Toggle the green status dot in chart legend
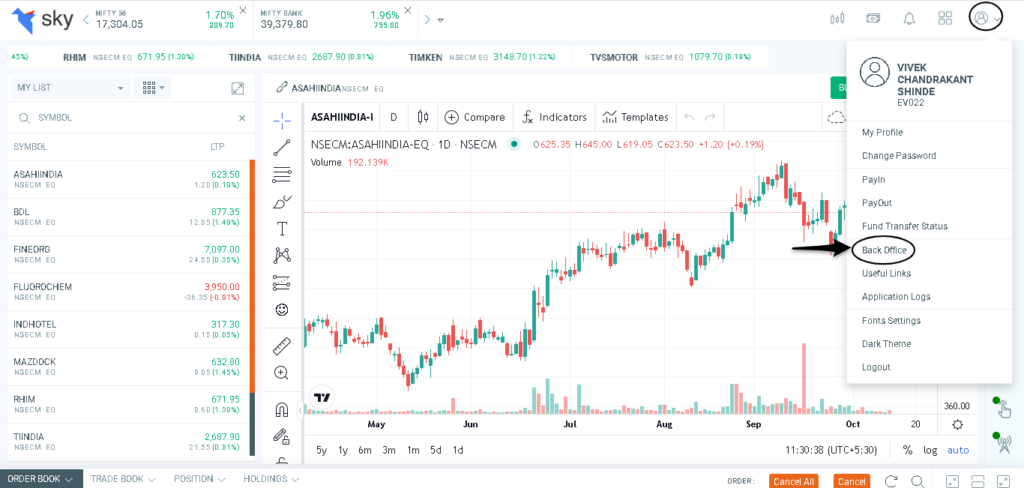The image size is (1024, 488). click(x=515, y=144)
